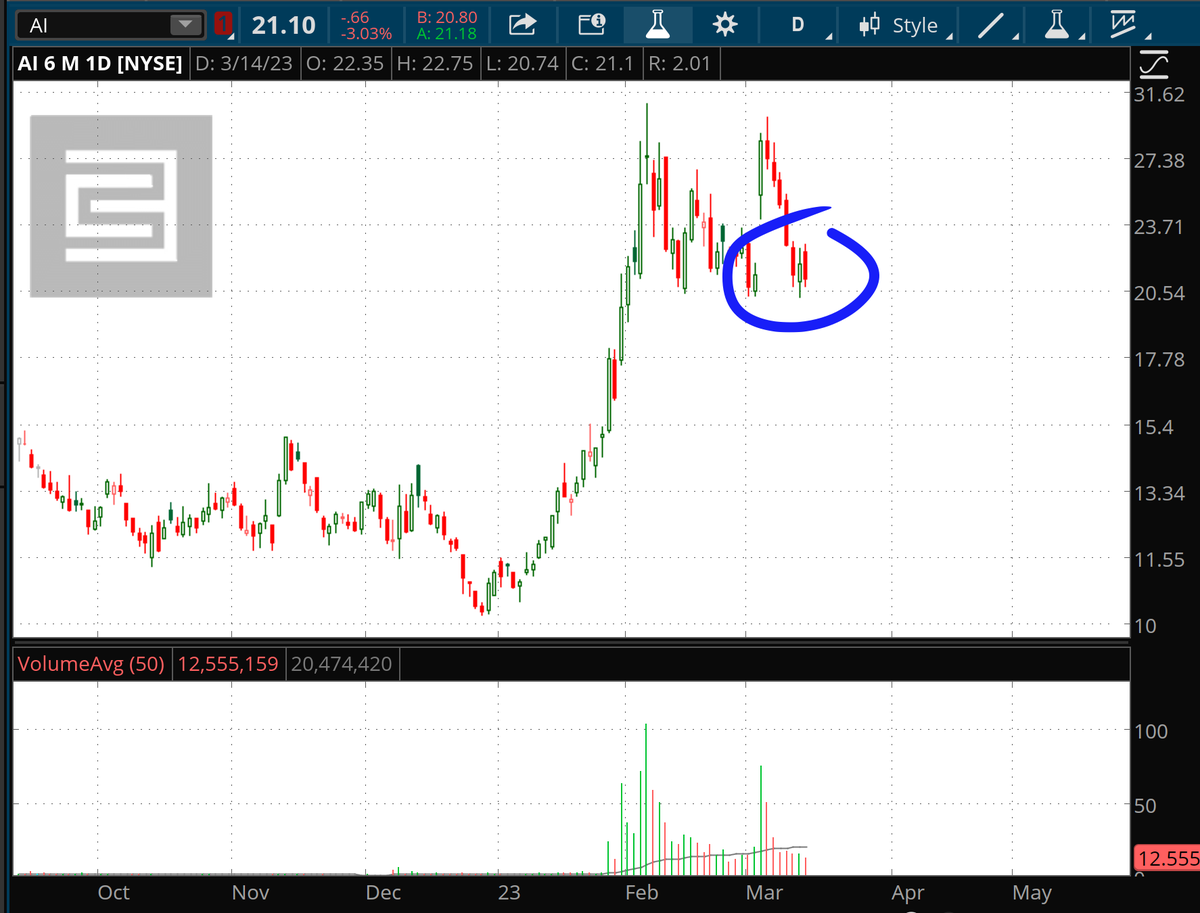This screenshot has width=1200, height=913.
Task: Click the ask value A: 21.18
Action: [x=446, y=35]
